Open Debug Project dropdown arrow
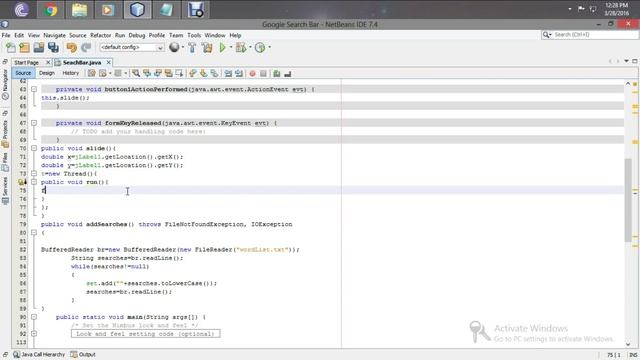The image size is (640, 360). (x=250, y=47)
